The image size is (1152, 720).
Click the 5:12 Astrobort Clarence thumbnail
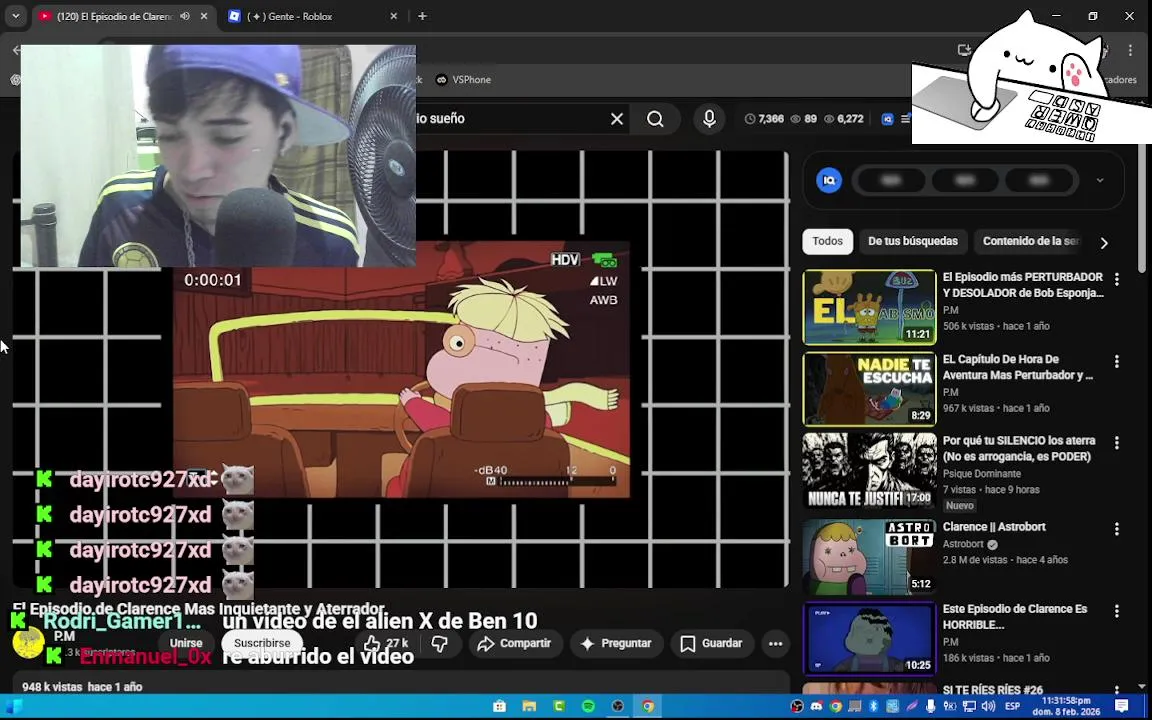[x=869, y=557]
